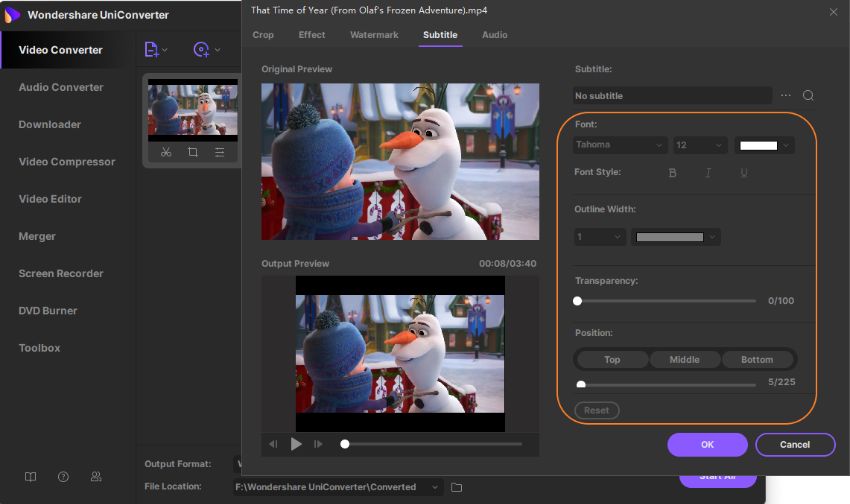Click the Cancel button
Screen dimensions: 850x504
(x=795, y=444)
